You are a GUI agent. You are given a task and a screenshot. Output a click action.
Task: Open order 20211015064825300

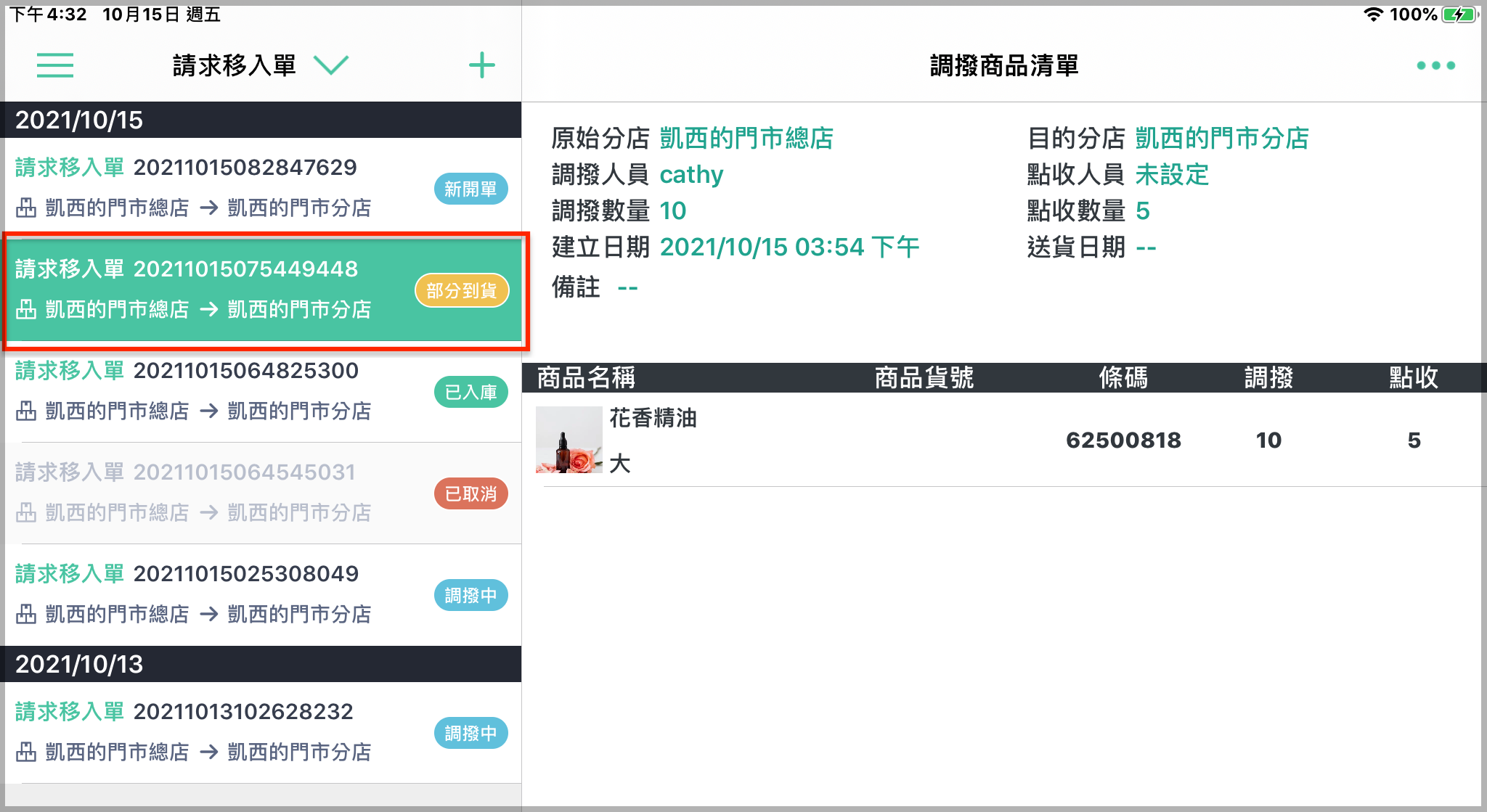click(262, 391)
